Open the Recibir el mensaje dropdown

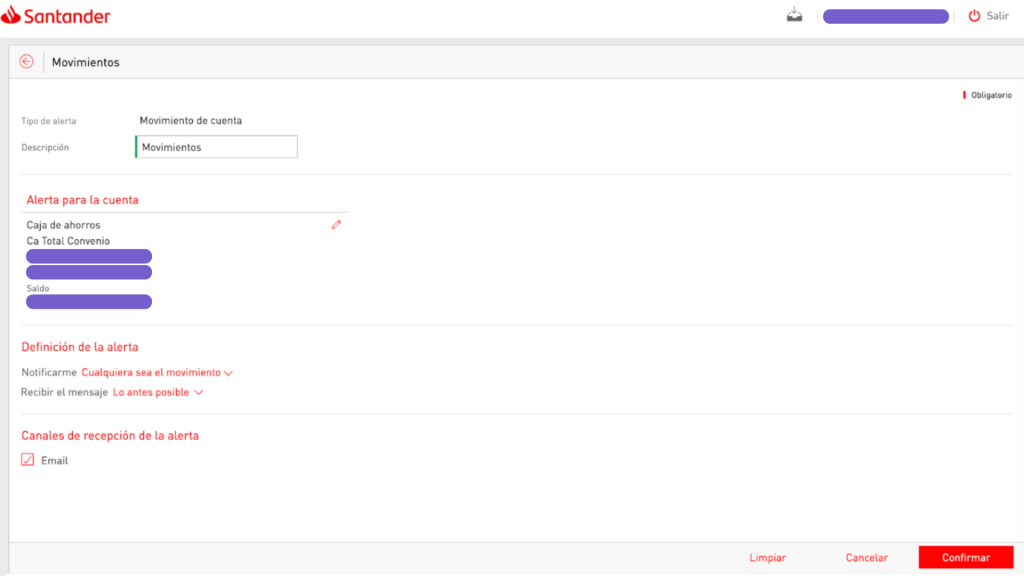coord(157,392)
